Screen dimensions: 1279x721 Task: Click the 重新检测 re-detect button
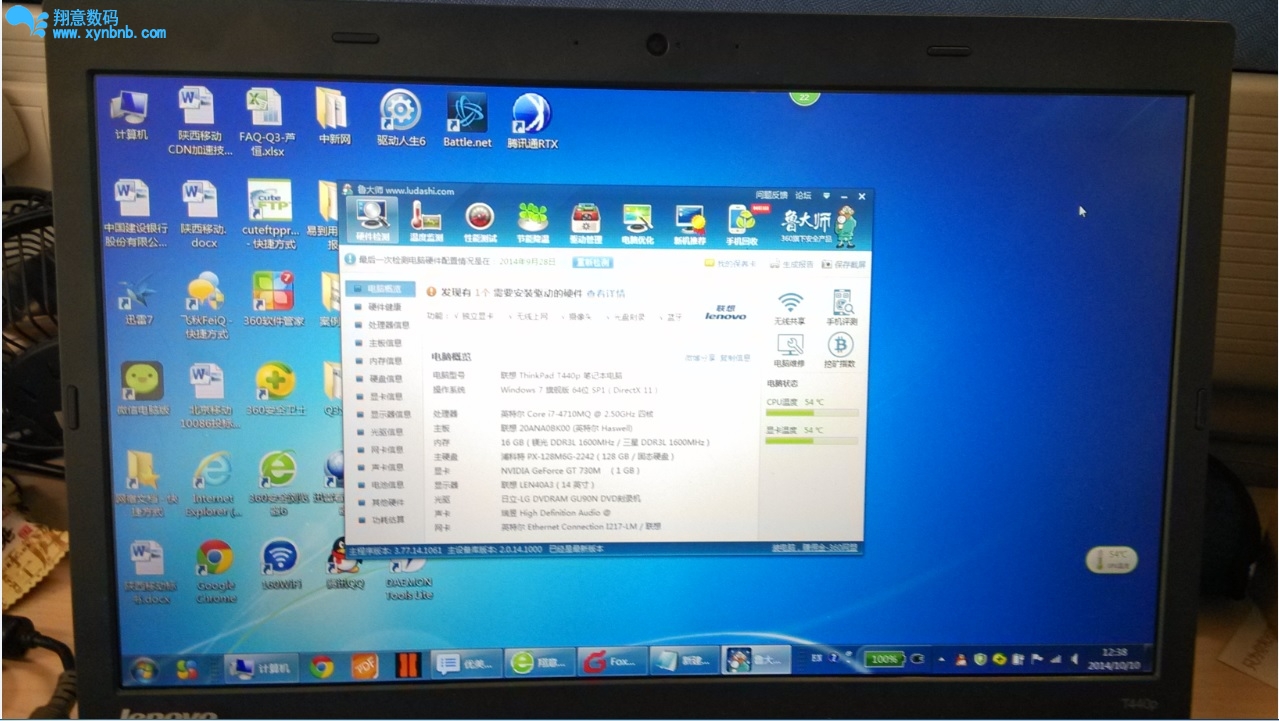tap(592, 262)
